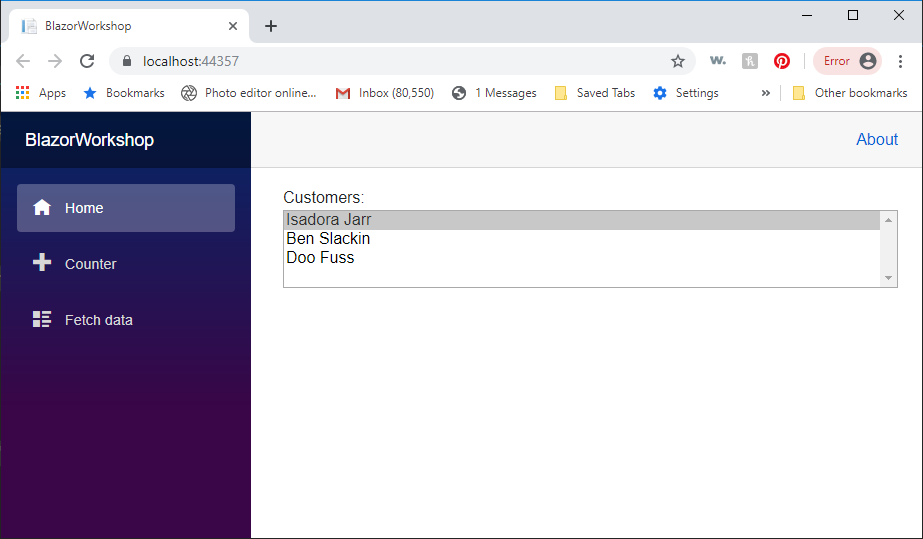Open the Saved Tabs folder
923x539 pixels.
595,93
